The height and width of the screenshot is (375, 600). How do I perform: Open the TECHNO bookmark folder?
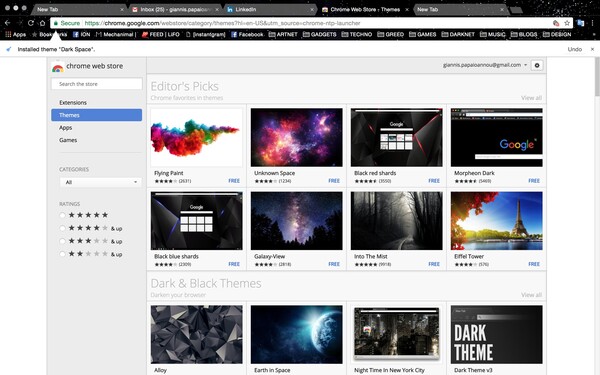click(357, 34)
